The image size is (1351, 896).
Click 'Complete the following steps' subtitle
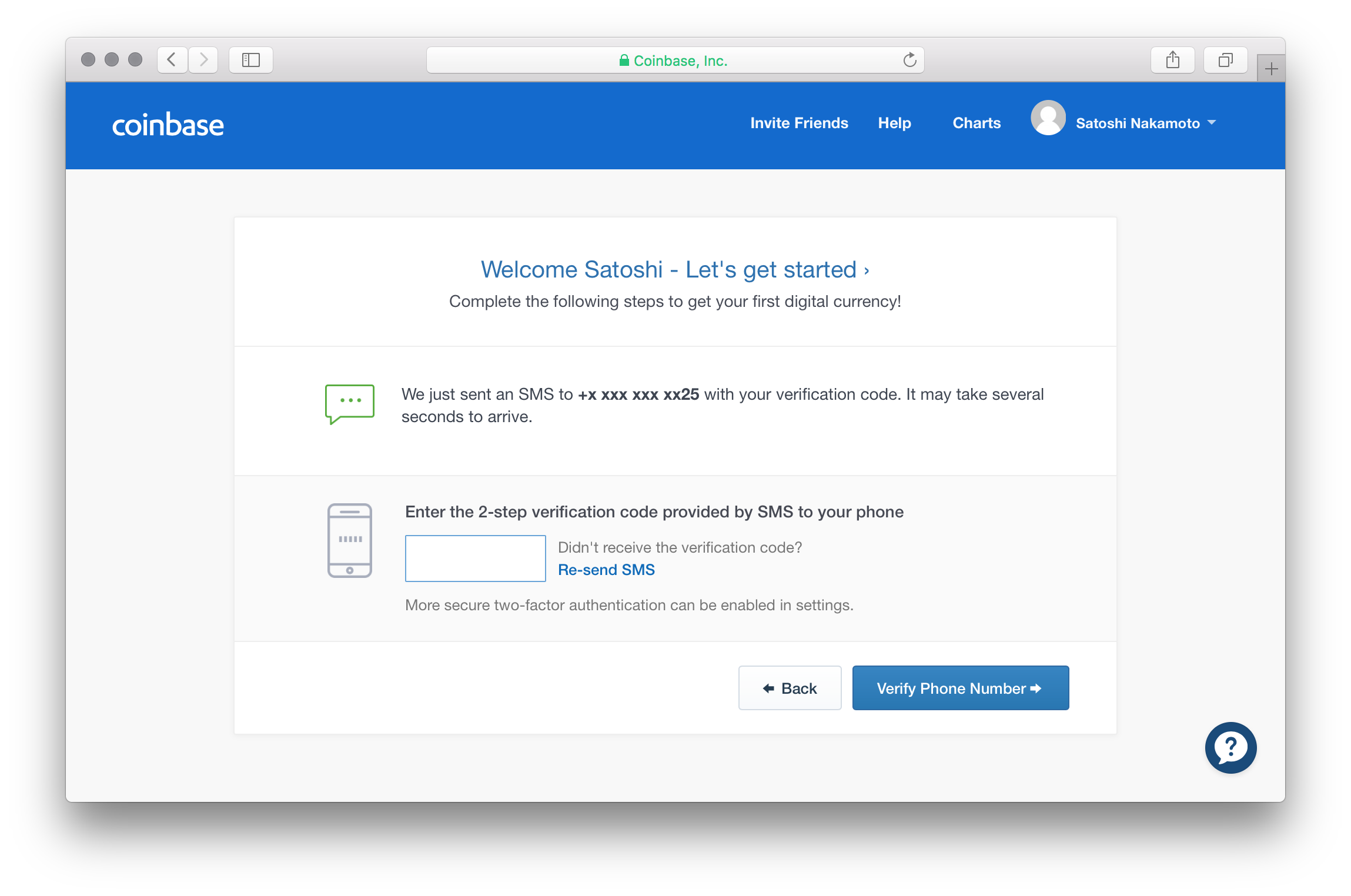click(x=675, y=302)
